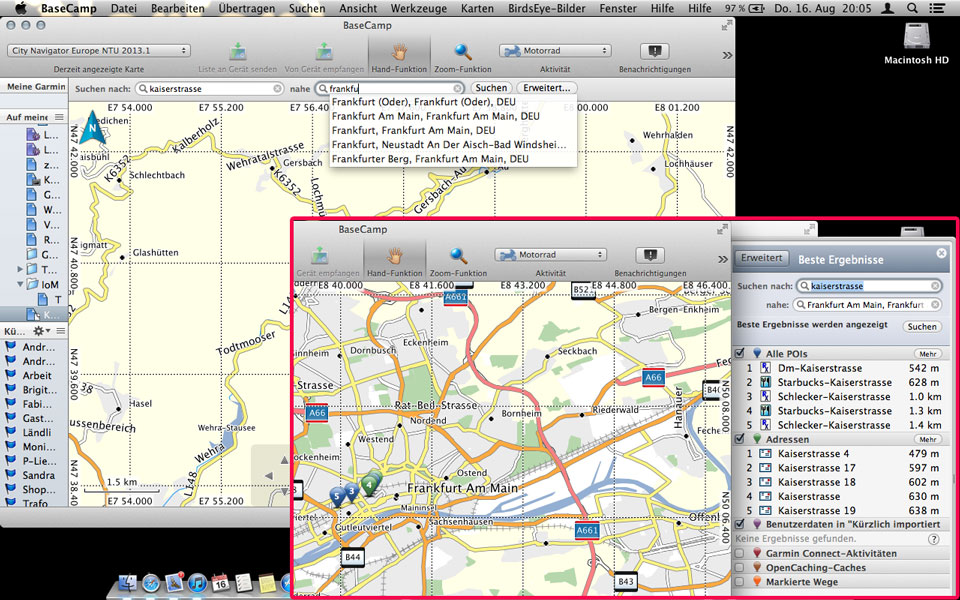This screenshot has width=960, height=600.
Task: Click the Suchen button in the main search bar
Action: click(491, 88)
